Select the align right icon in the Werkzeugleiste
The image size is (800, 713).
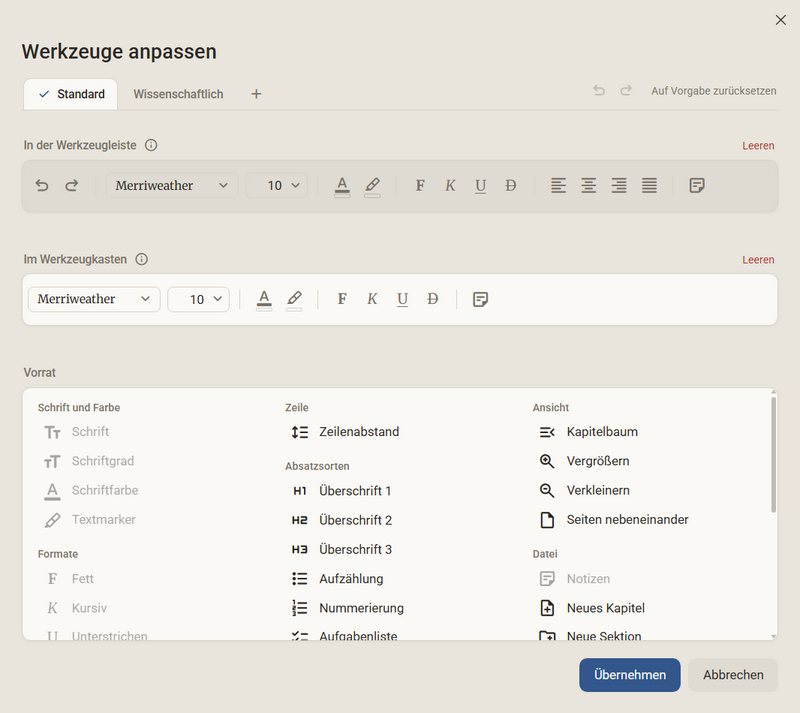click(x=619, y=185)
